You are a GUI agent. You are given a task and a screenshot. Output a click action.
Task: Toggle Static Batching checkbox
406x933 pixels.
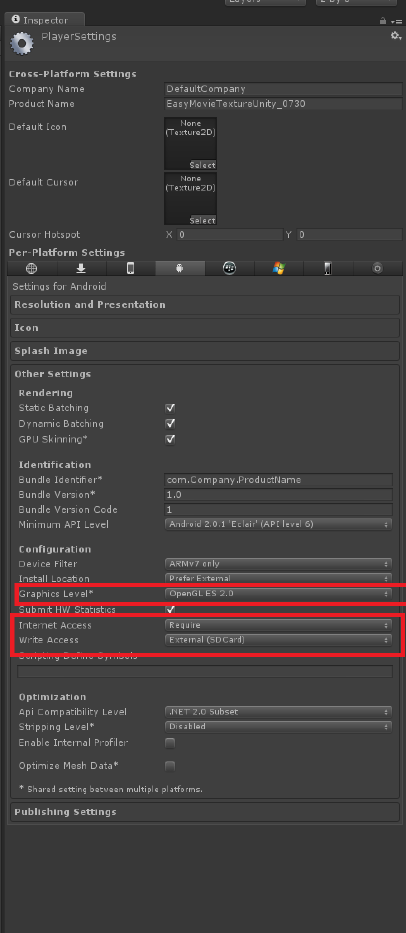(170, 408)
